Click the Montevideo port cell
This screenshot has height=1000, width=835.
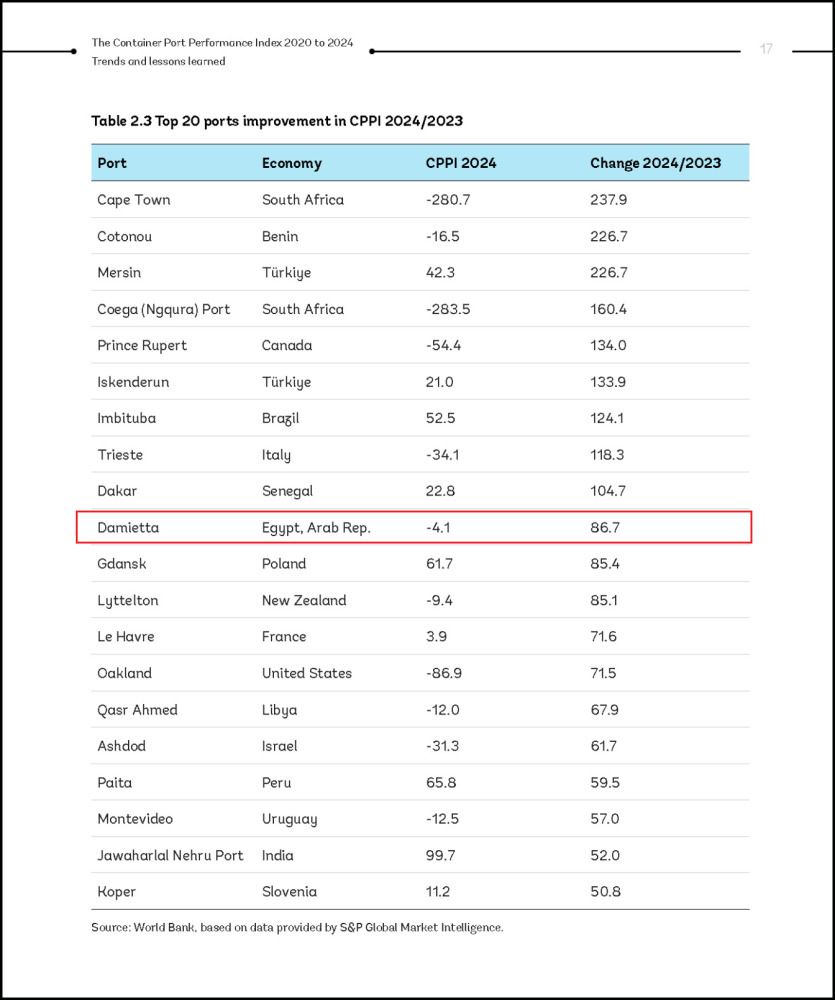[x=135, y=819]
